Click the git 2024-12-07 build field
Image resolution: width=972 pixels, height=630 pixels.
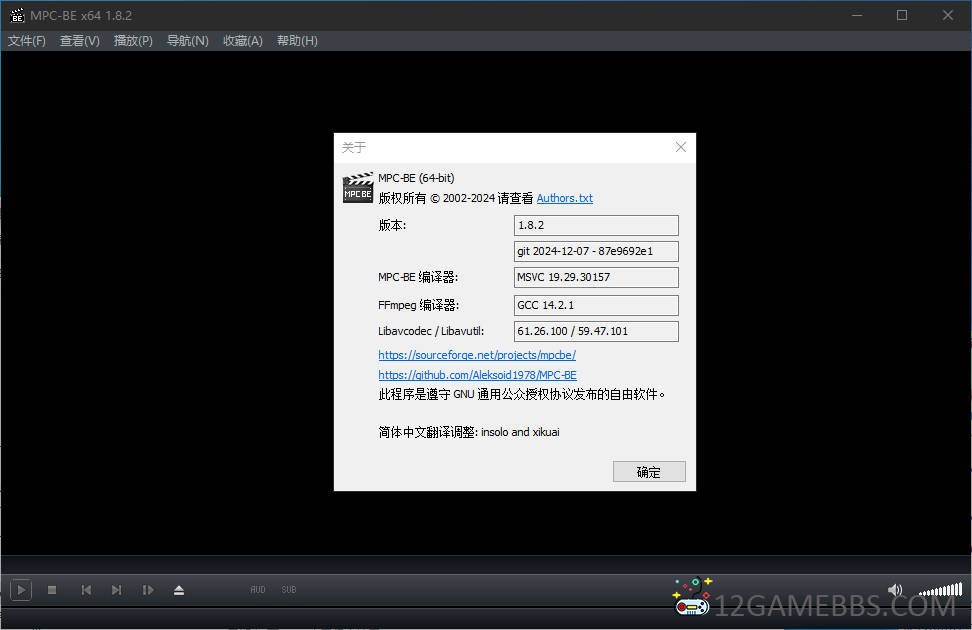596,251
